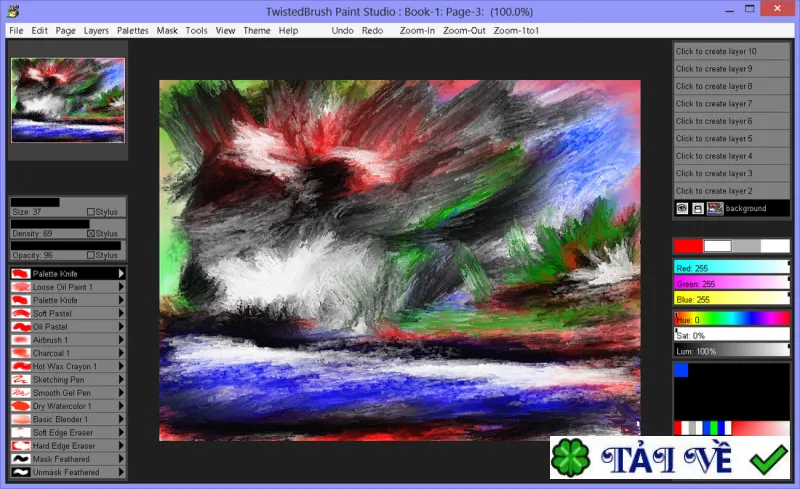Viewport: 800px width, 489px height.
Task: Reset view with Zoom-1to1
Action: [x=516, y=31]
